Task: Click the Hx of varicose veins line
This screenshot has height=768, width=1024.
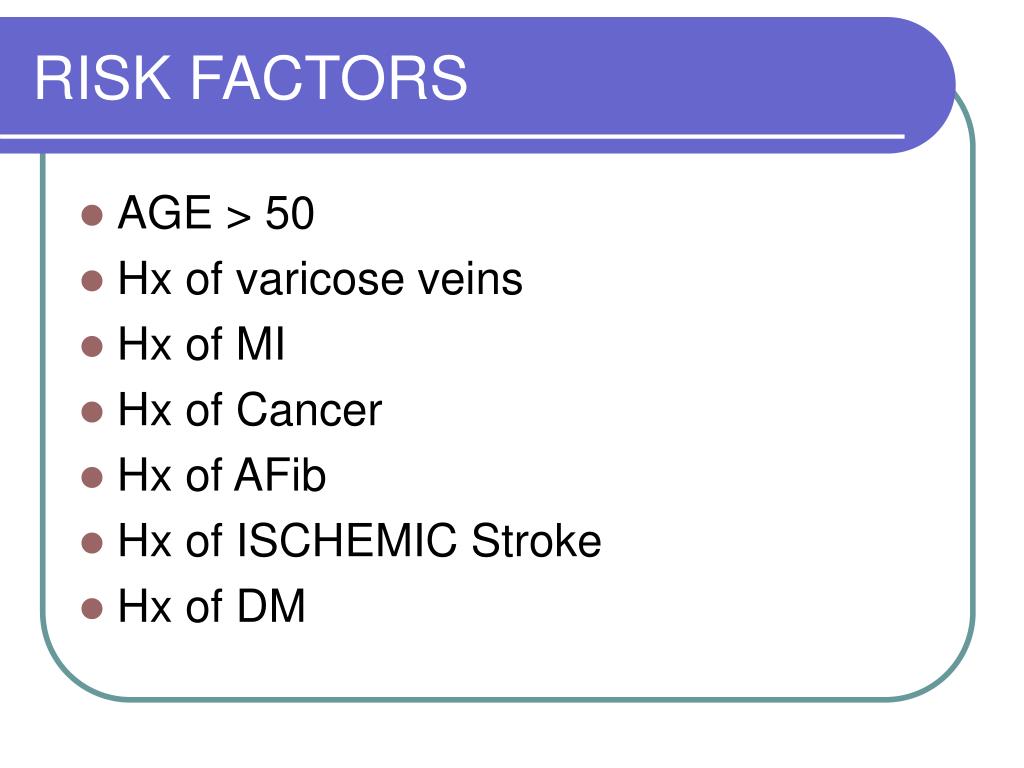Action: coord(320,279)
